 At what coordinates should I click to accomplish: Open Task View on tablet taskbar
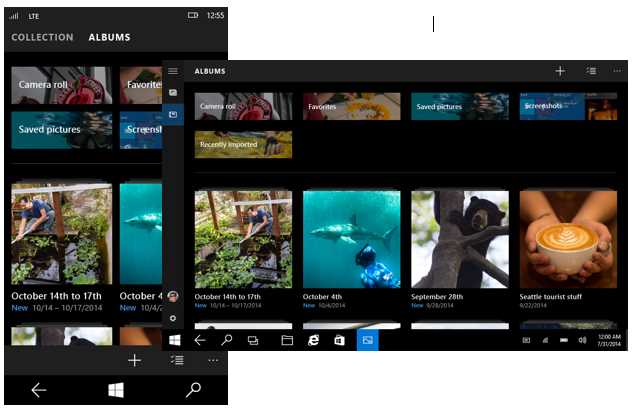click(253, 340)
